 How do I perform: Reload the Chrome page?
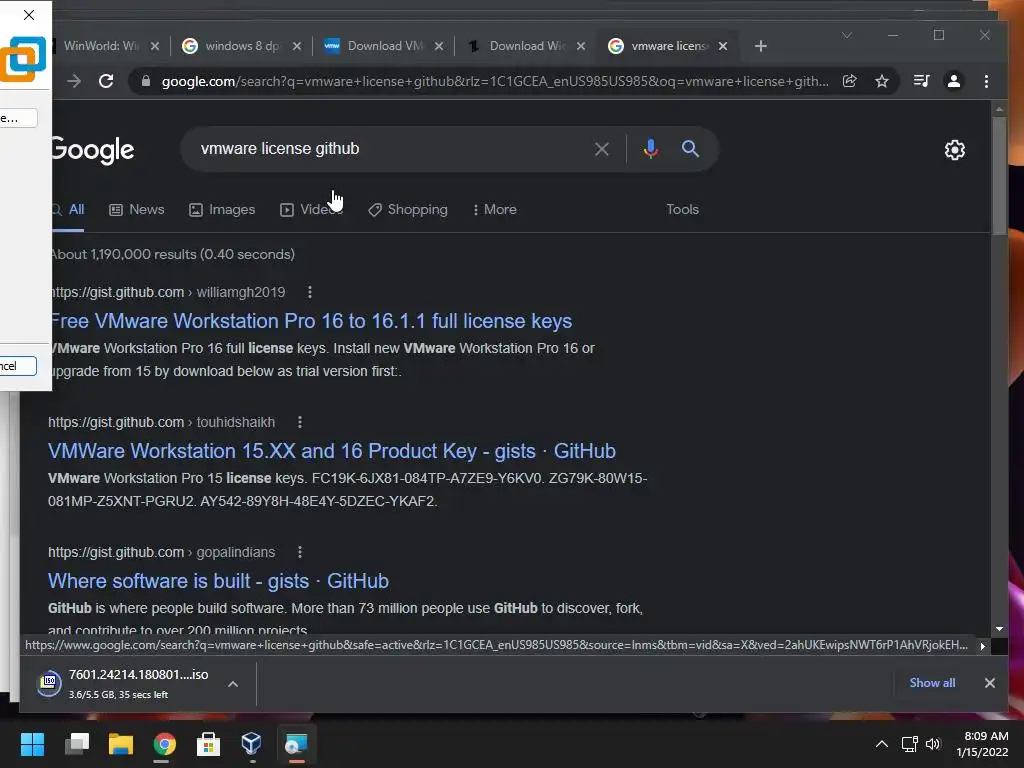click(106, 81)
